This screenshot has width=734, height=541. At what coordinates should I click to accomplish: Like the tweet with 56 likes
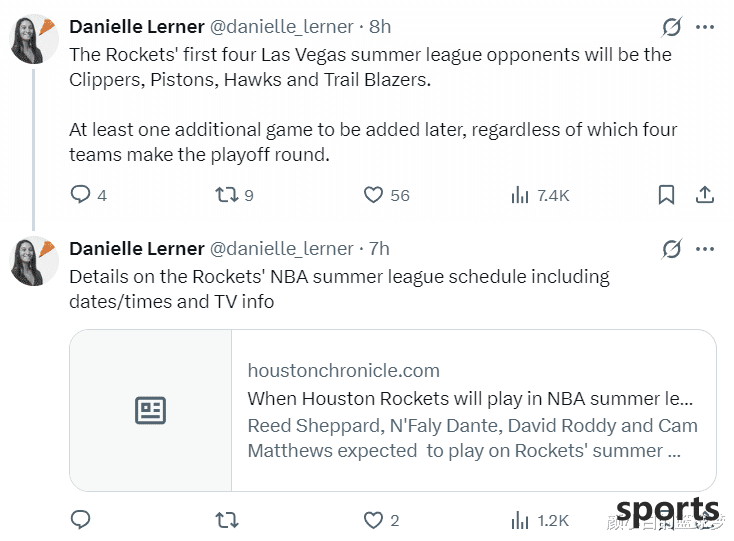point(373,195)
